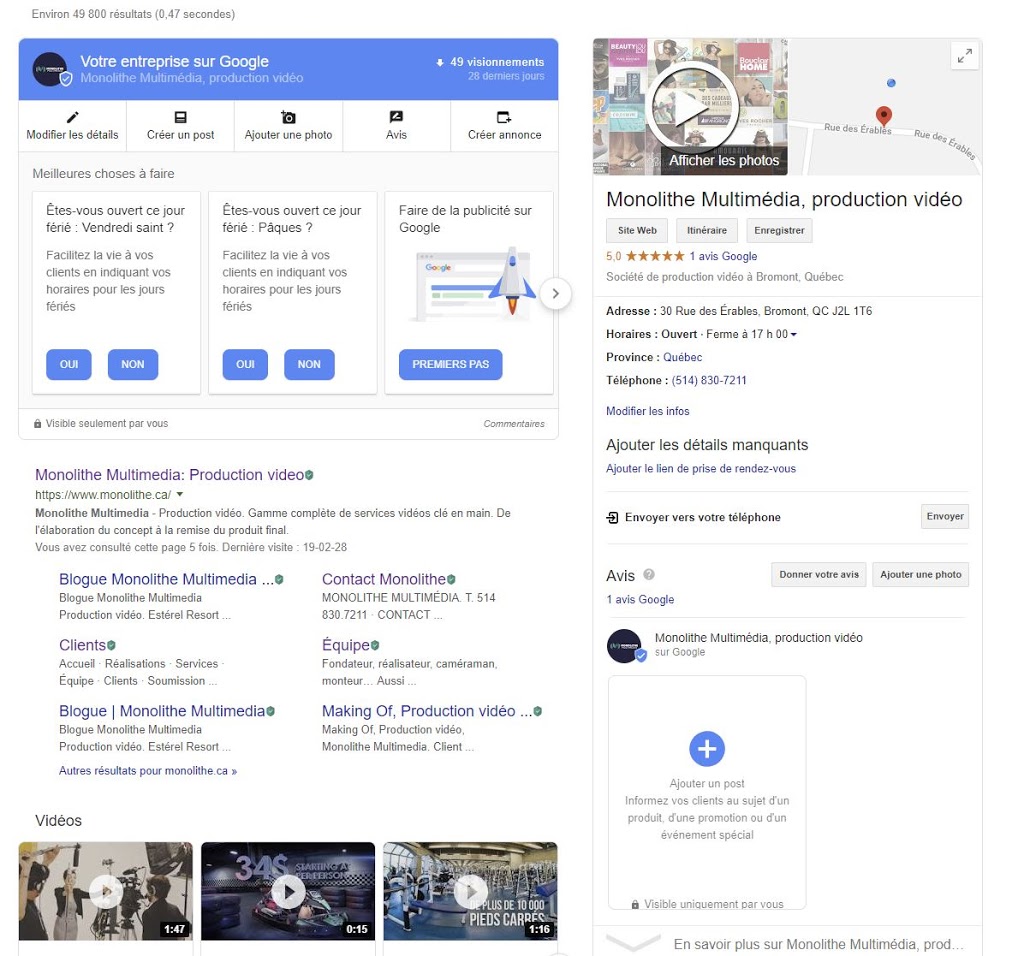The image size is (1024, 956).
Task: Click Modifier les infos link
Action: [647, 411]
